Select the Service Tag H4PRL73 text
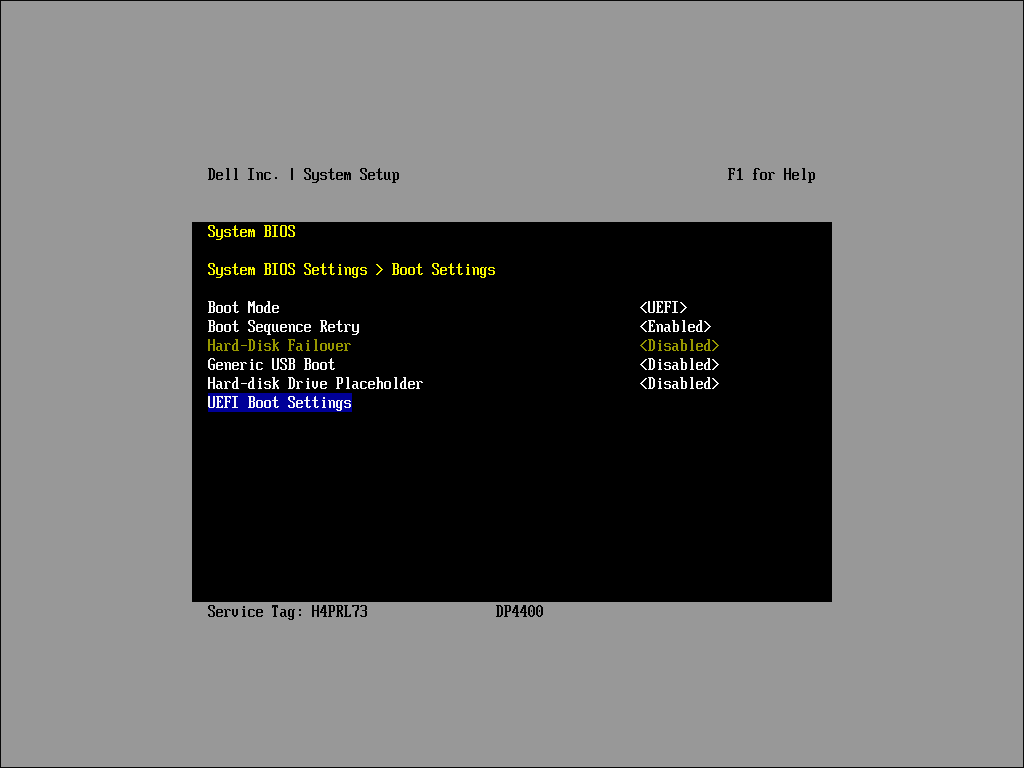Image resolution: width=1024 pixels, height=768 pixels. point(286,611)
